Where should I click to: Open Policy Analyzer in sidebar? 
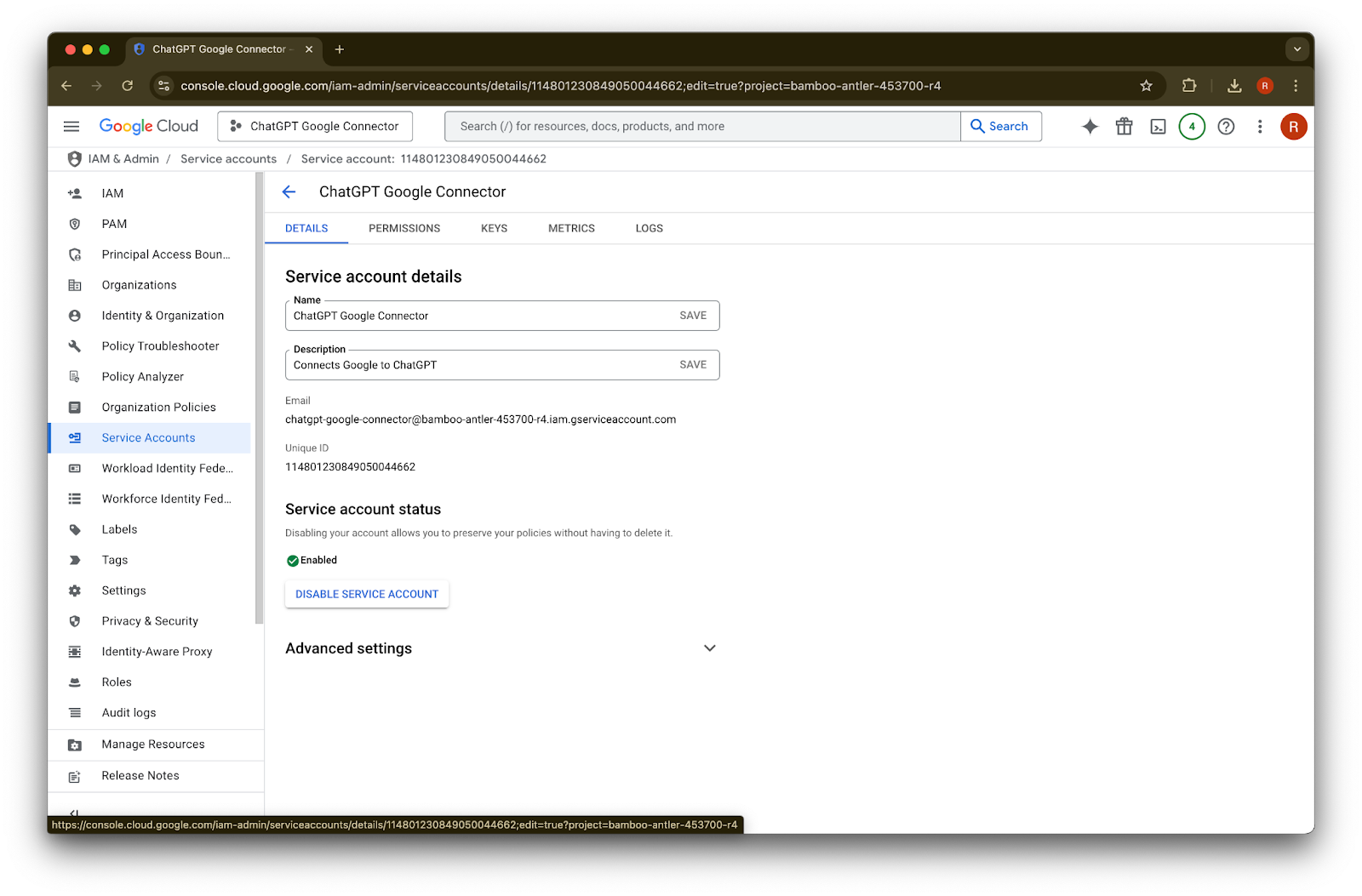click(151, 377)
